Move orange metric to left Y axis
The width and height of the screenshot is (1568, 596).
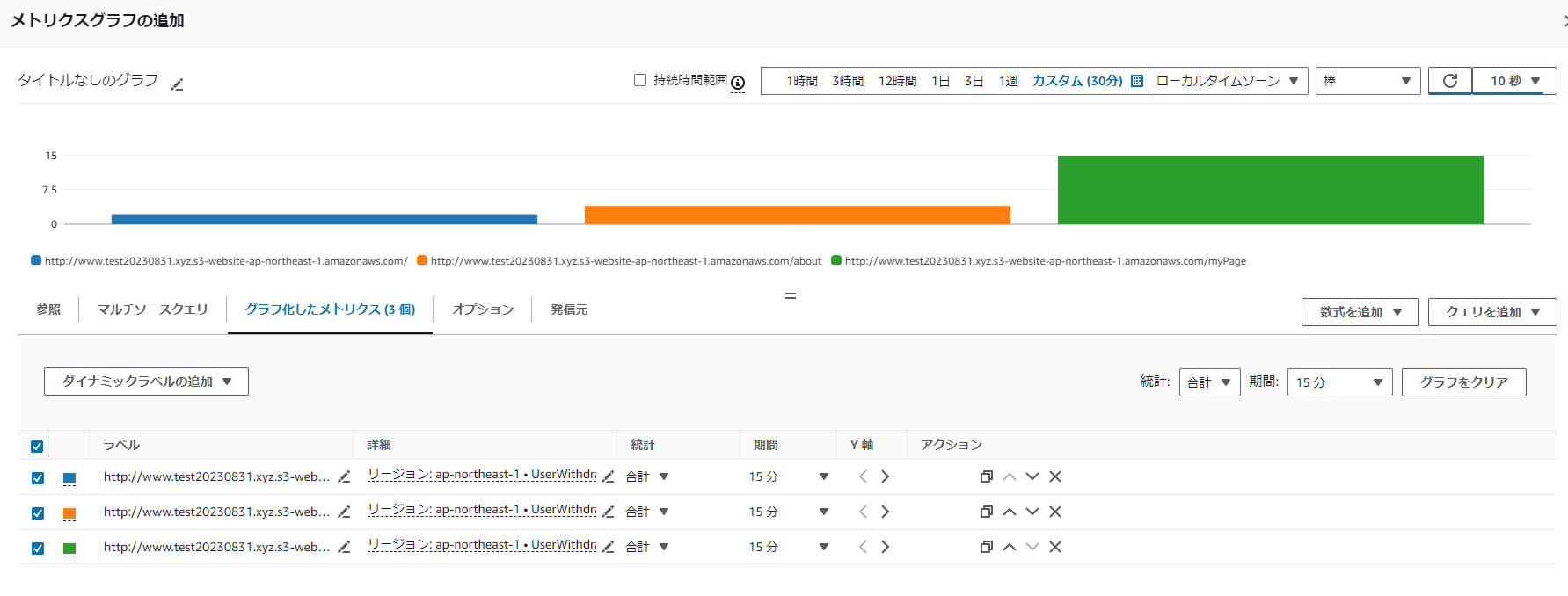(x=863, y=512)
